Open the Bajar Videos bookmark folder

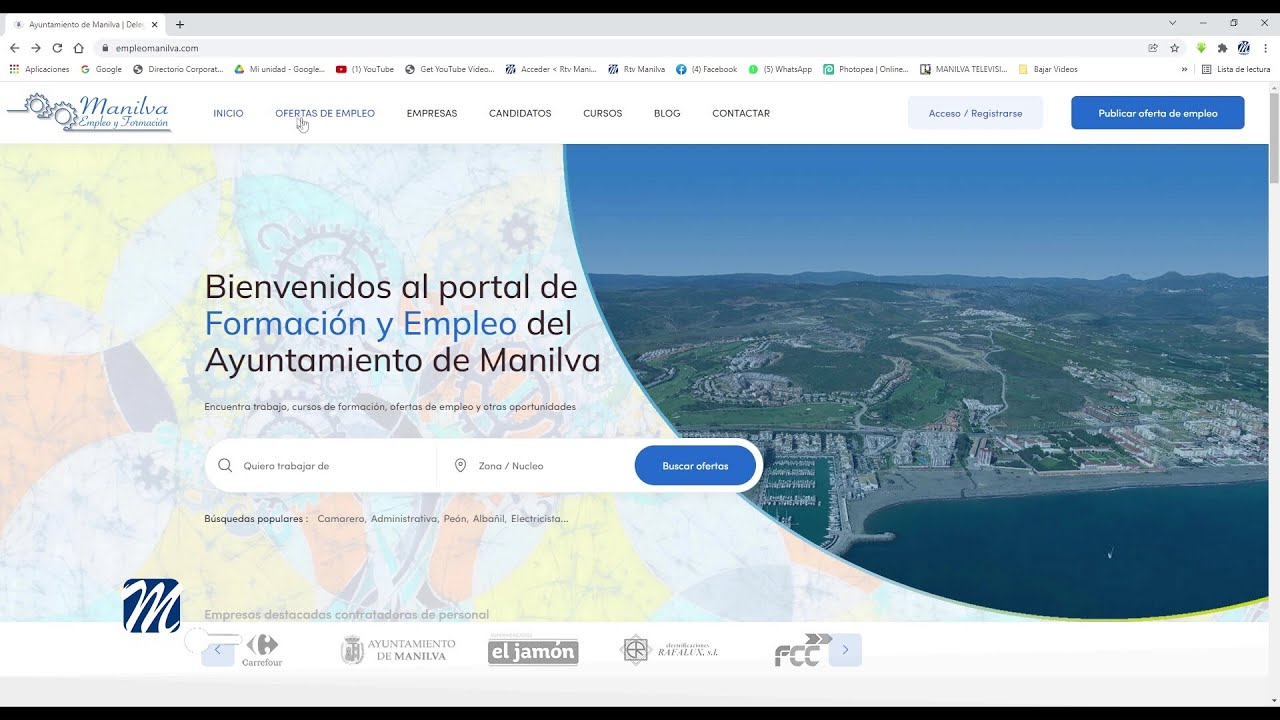1048,70
